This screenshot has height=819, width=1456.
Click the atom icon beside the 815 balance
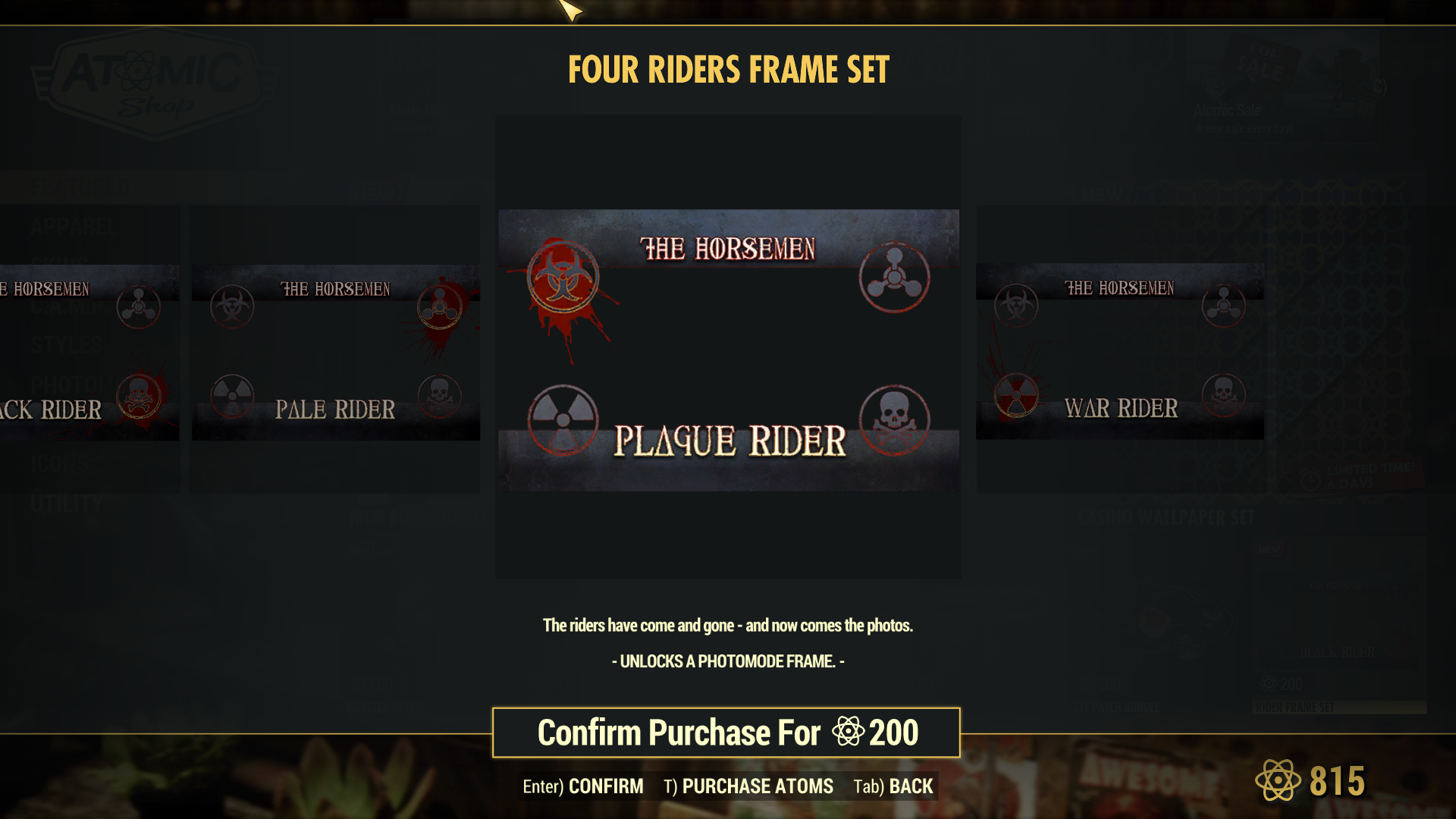[x=1279, y=780]
